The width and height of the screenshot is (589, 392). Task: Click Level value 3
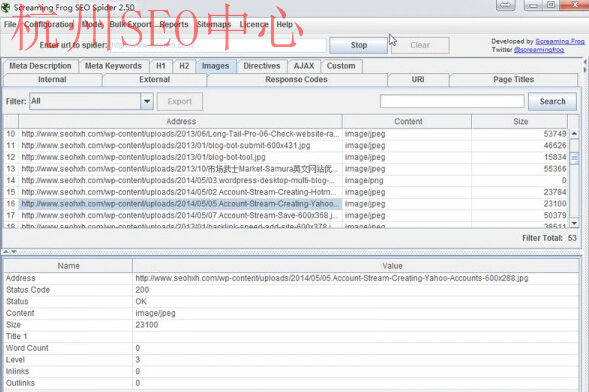(137, 360)
